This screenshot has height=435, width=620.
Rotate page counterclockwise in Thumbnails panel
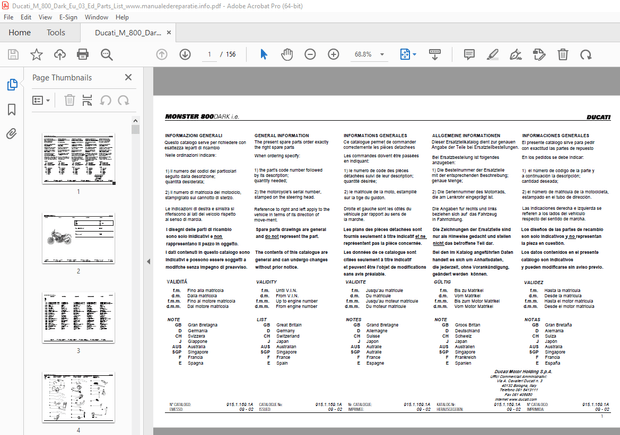point(105,100)
